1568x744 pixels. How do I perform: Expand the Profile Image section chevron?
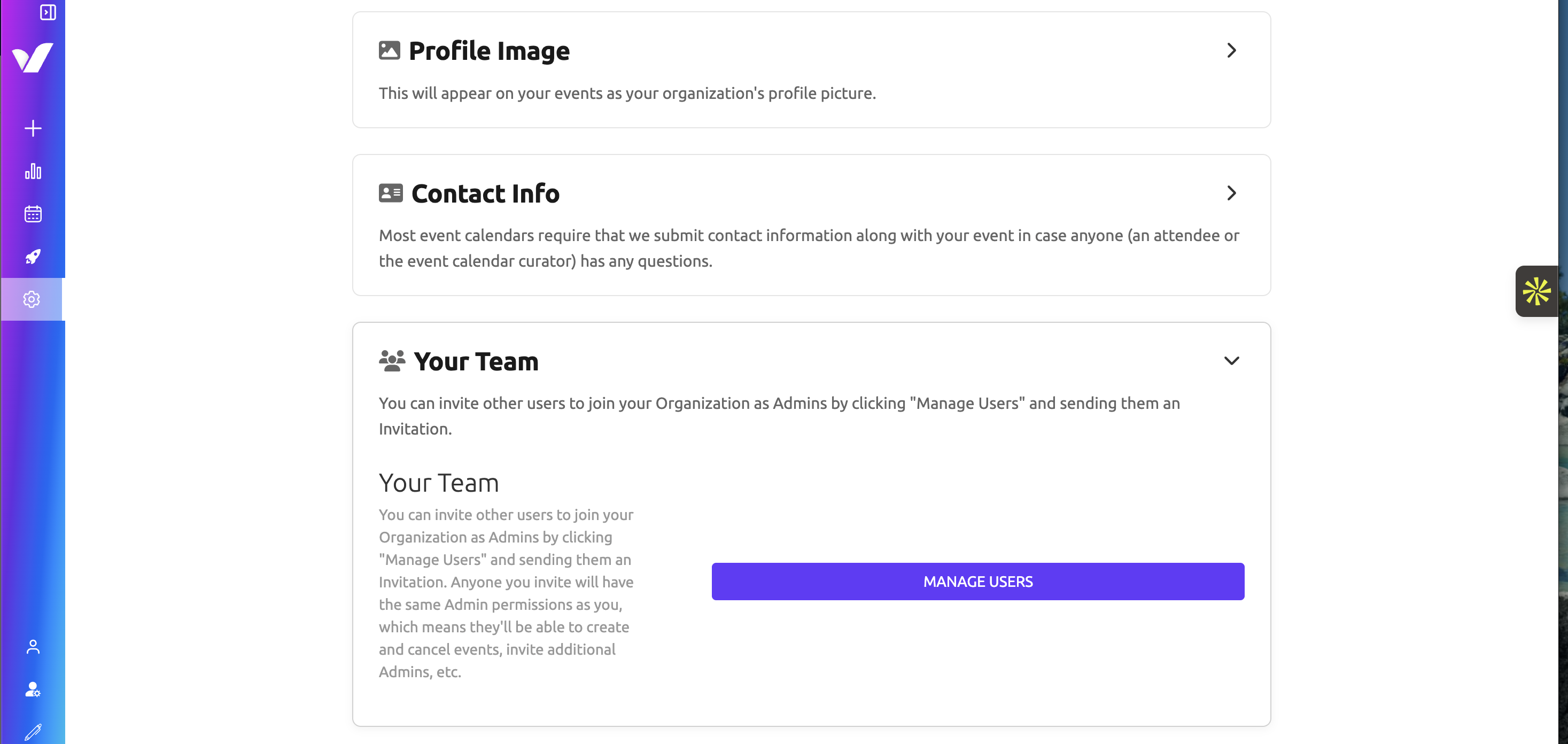[x=1231, y=51]
